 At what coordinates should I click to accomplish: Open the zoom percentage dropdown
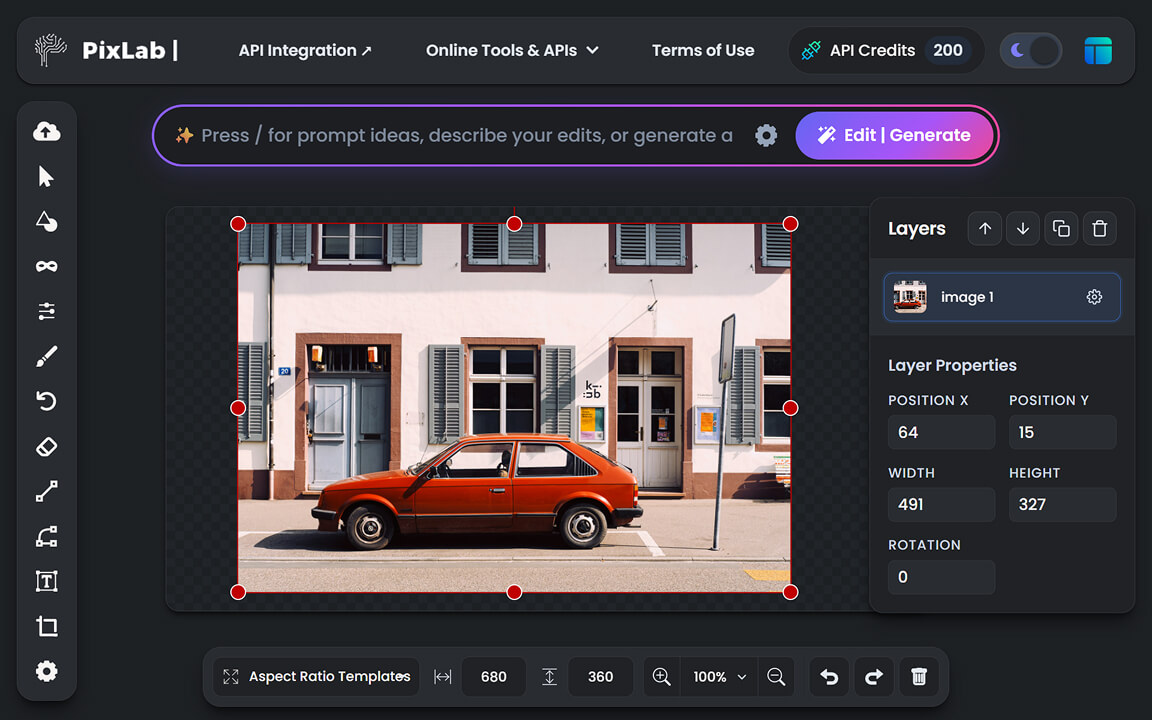pos(718,677)
